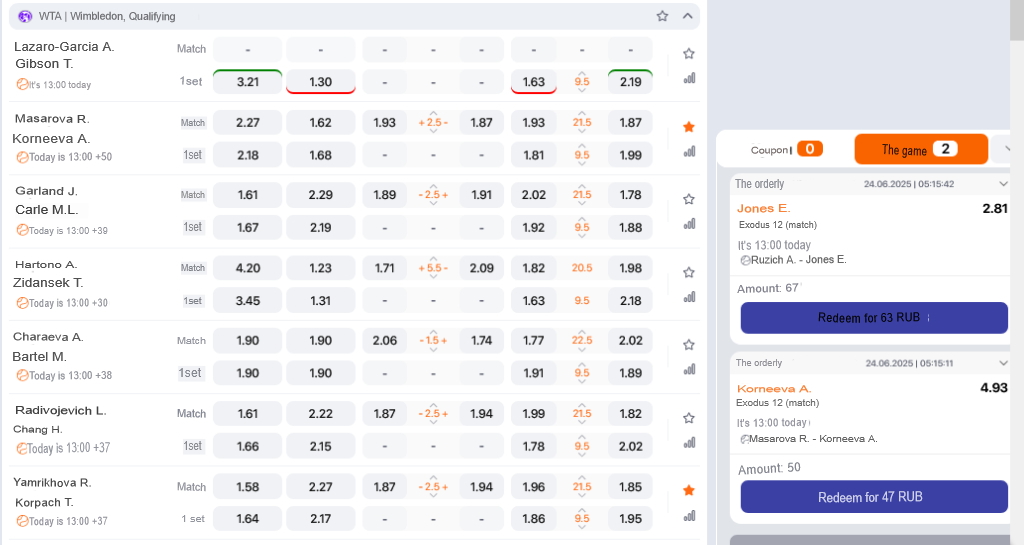Viewport: 1024px width, 545px height.
Task: Expand the Korneeva A. bet details chevron
Action: point(1003,363)
